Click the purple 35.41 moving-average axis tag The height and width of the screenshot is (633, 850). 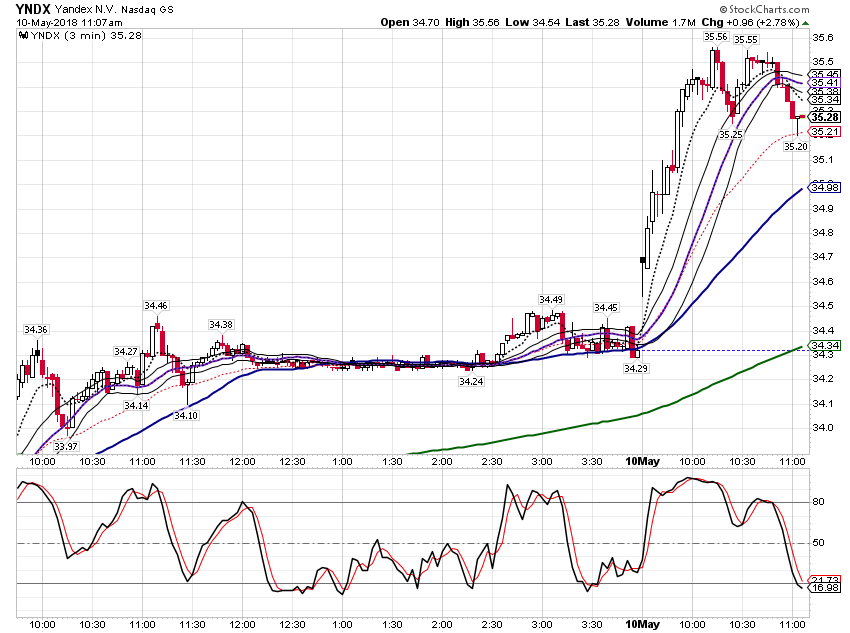pyautogui.click(x=825, y=83)
